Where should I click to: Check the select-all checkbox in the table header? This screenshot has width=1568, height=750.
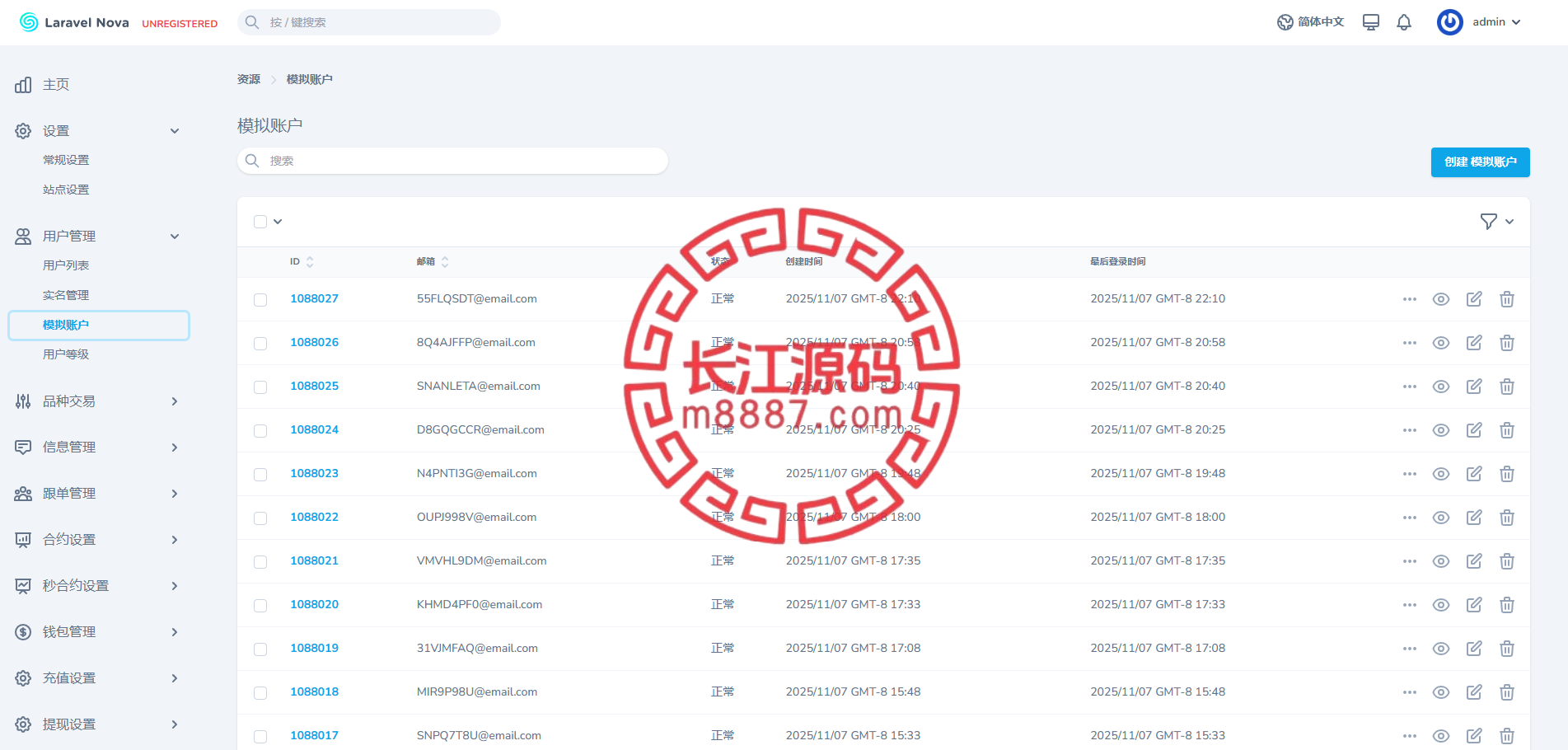pyautogui.click(x=260, y=222)
